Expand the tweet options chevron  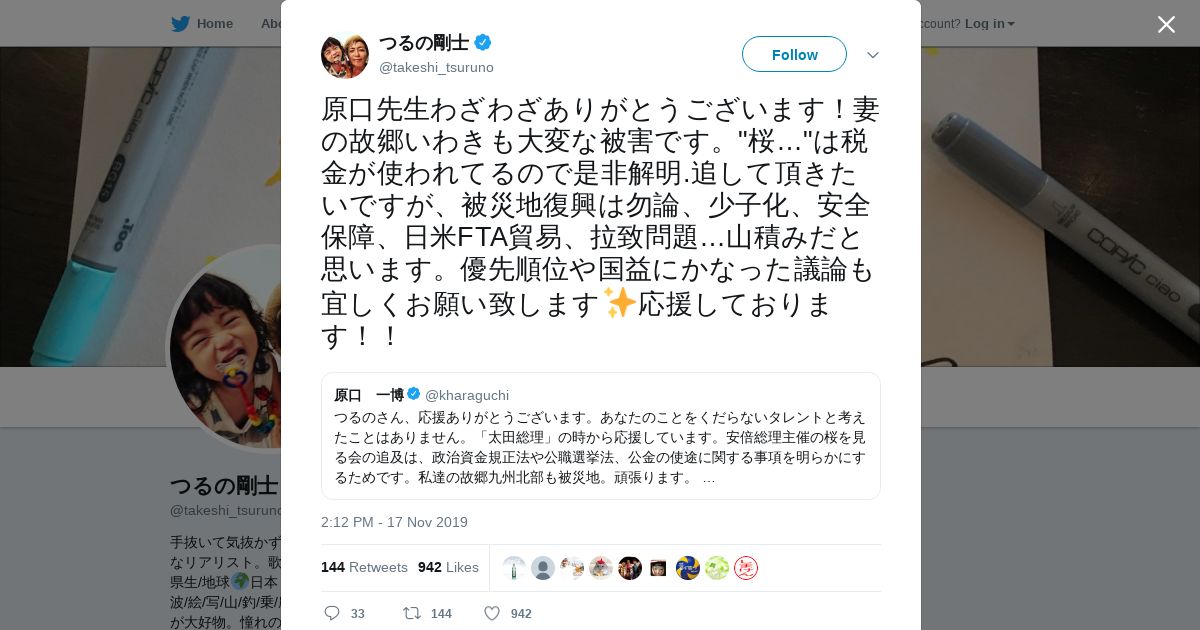click(873, 54)
